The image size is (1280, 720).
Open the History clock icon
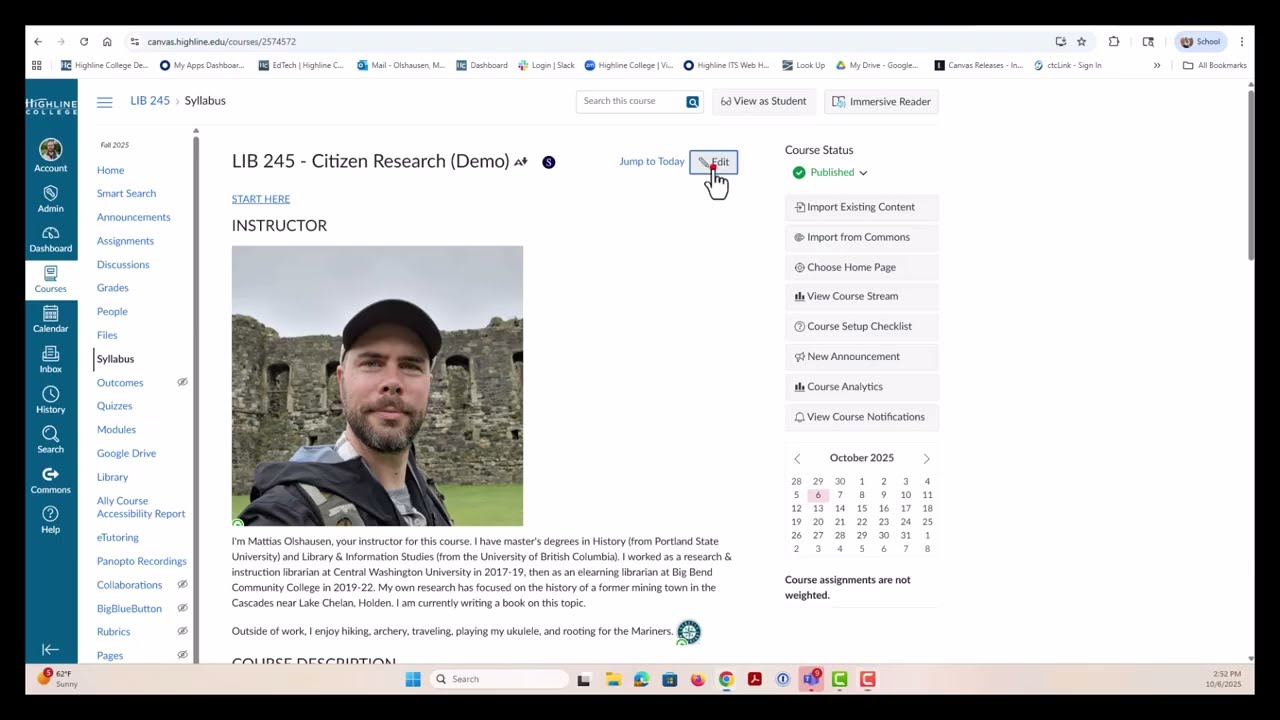51,400
